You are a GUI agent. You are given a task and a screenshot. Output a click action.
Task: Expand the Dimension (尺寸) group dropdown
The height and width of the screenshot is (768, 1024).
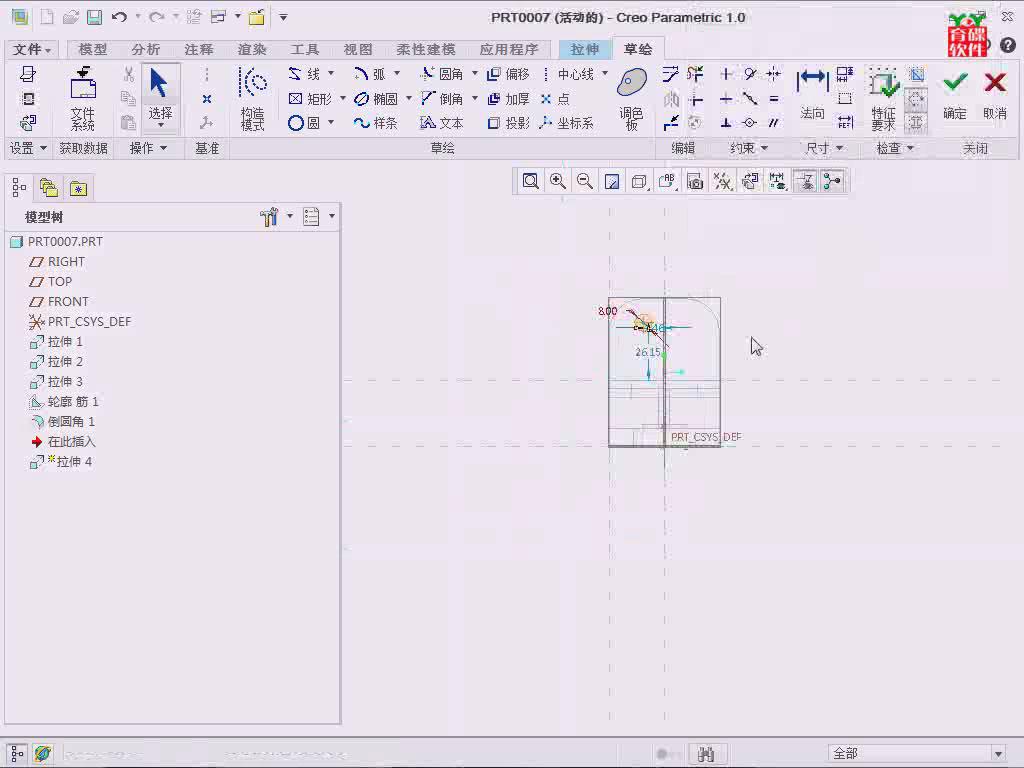(x=824, y=148)
